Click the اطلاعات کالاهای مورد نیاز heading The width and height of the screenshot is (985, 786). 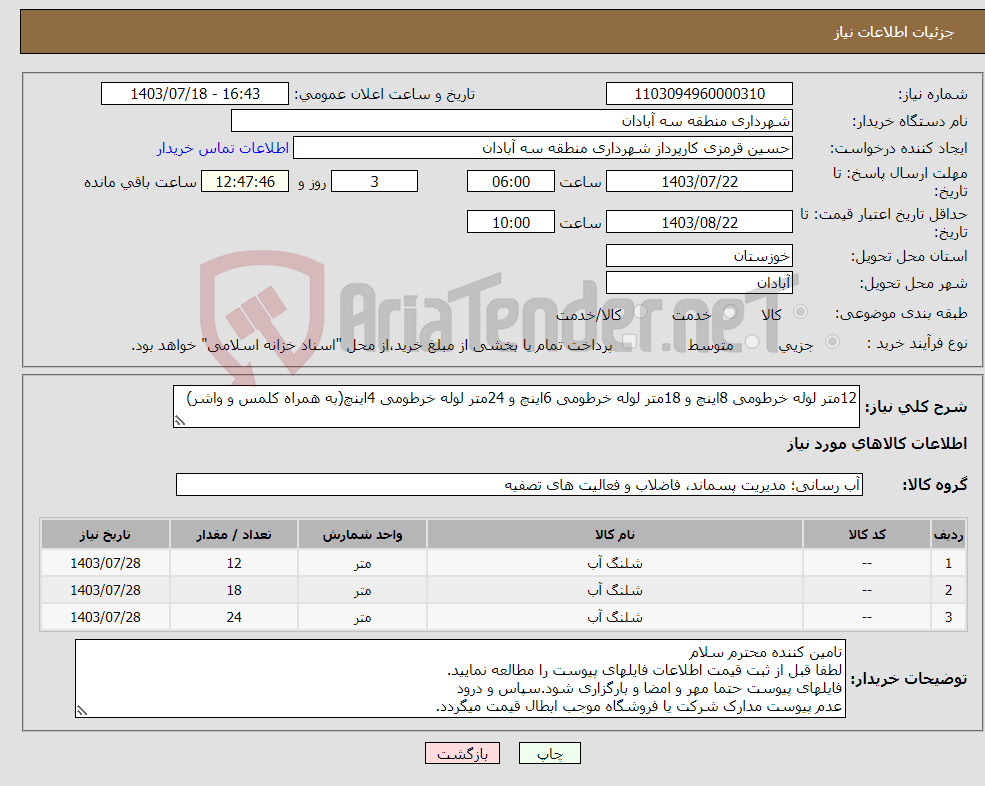tap(877, 444)
